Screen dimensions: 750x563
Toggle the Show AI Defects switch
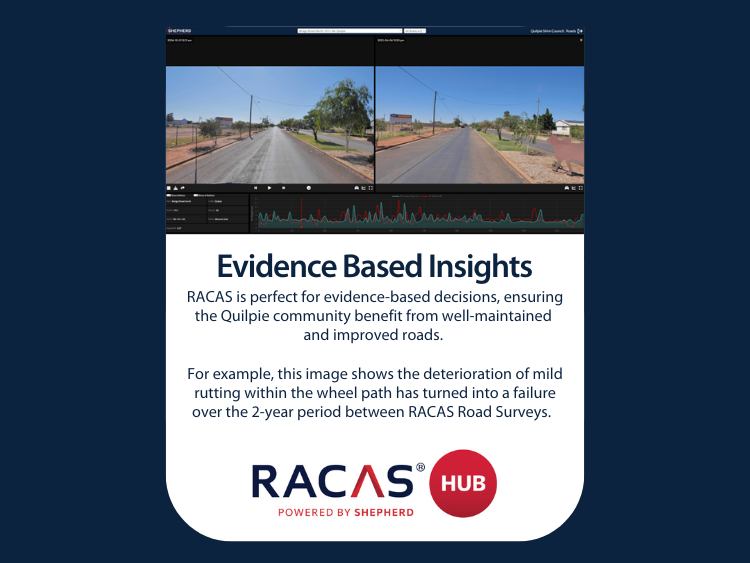pos(196,195)
